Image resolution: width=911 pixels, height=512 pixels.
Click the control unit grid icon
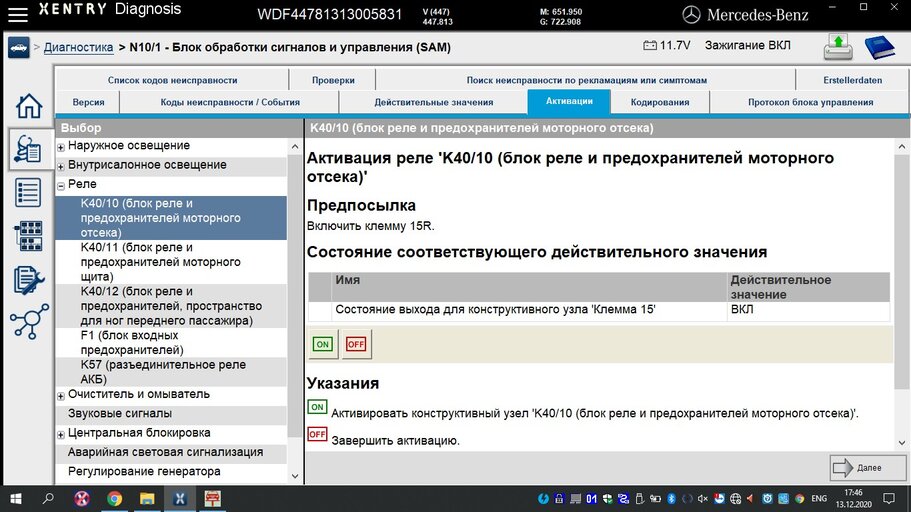(x=29, y=236)
